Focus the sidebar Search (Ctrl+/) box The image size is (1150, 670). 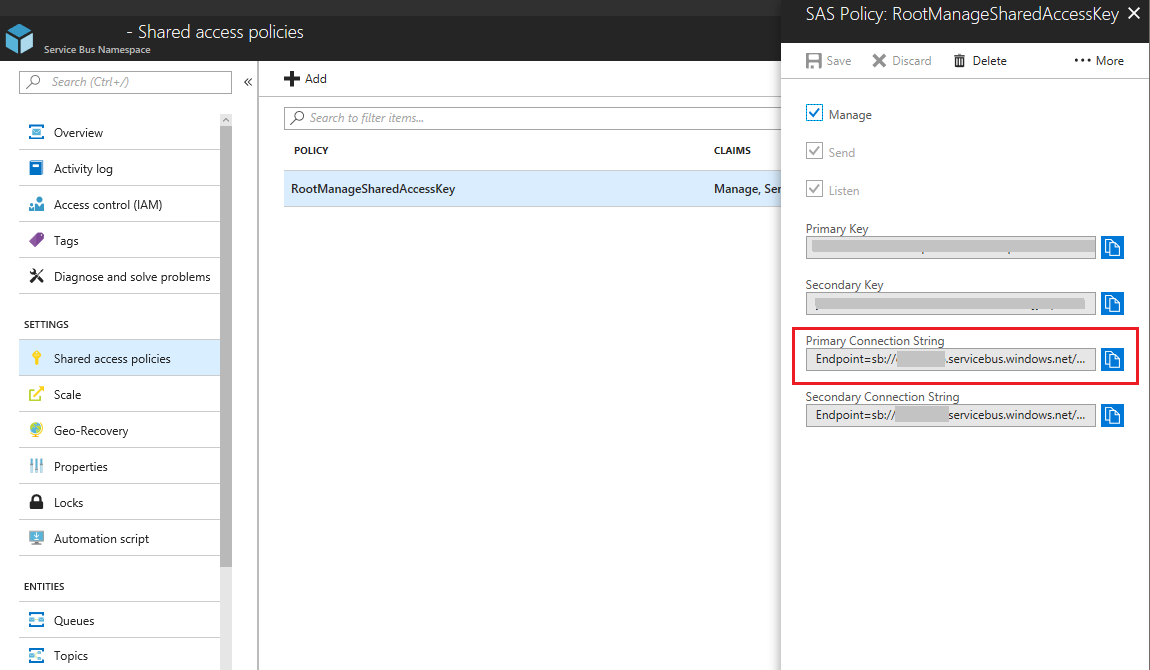tap(125, 82)
